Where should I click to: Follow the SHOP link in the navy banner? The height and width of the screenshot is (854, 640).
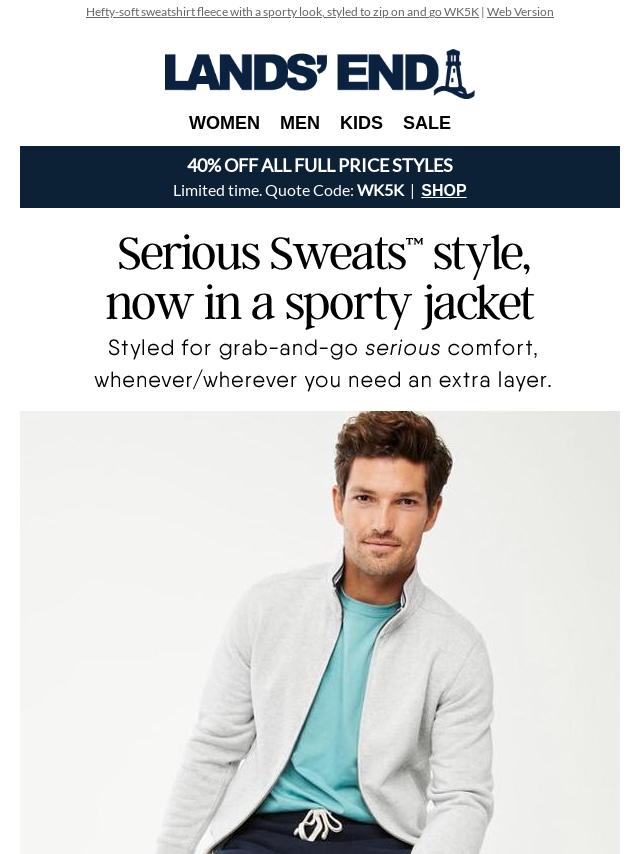(444, 190)
